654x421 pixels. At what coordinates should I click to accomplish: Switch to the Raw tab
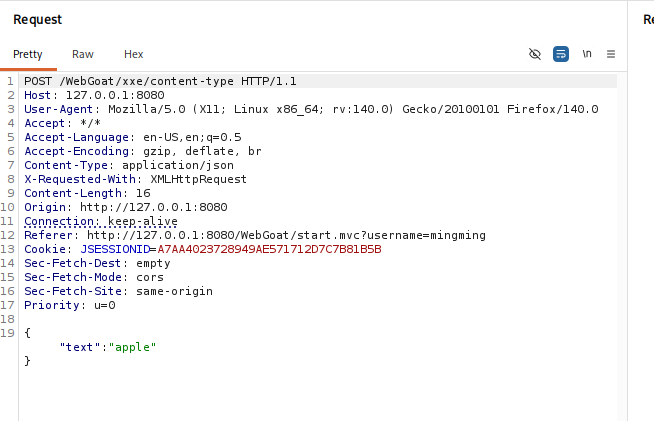click(83, 54)
